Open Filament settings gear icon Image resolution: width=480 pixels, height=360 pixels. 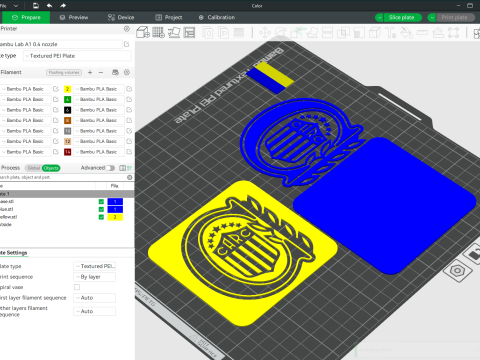pyautogui.click(x=127, y=72)
